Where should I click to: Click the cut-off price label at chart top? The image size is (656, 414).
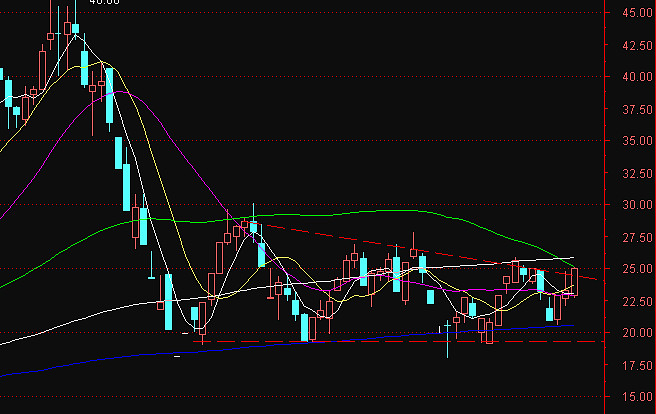point(104,3)
